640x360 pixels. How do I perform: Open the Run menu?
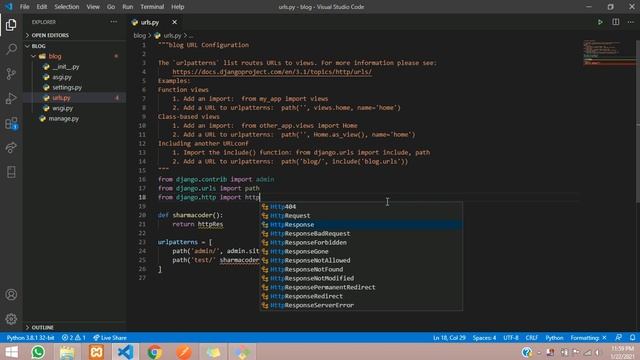[127, 7]
